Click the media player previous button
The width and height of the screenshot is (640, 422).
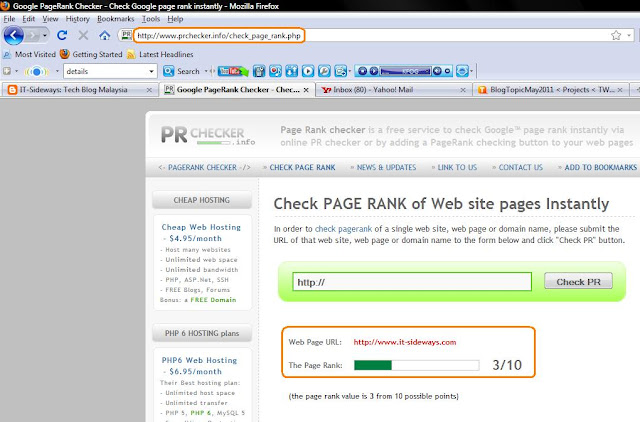coord(362,71)
